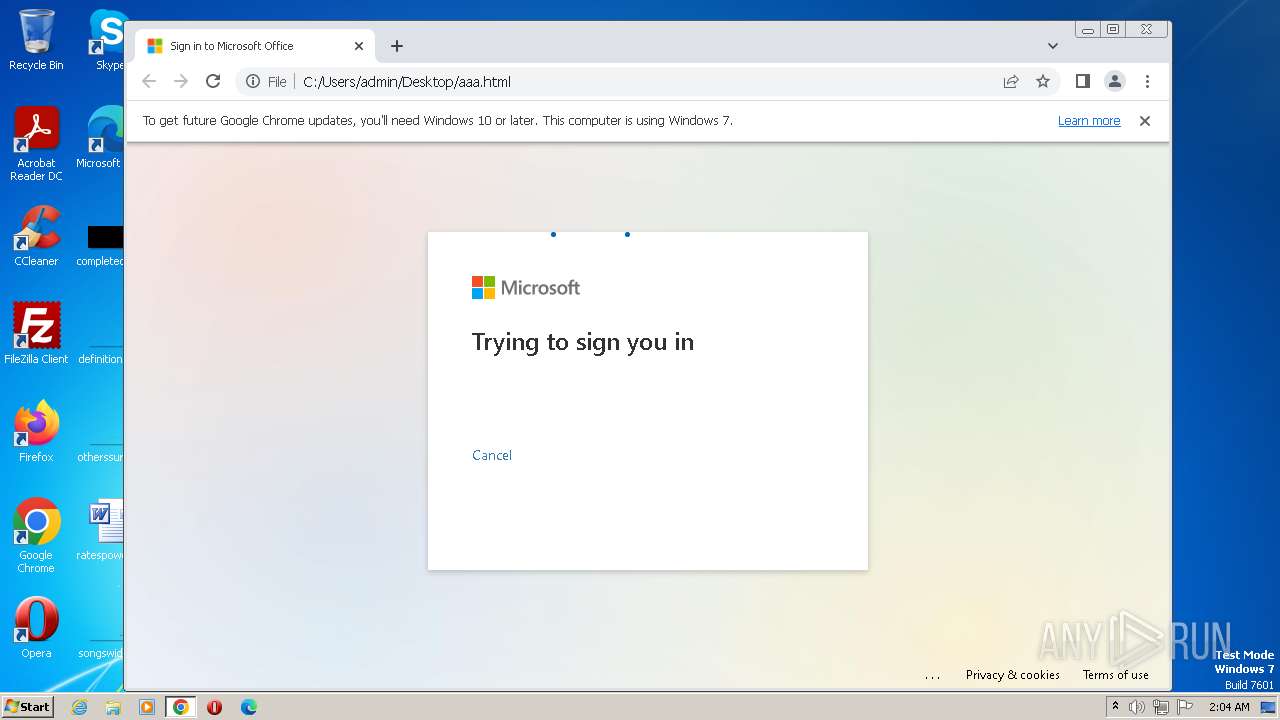Image resolution: width=1280 pixels, height=720 pixels.
Task: Open Learn more link in update notice
Action: tap(1089, 121)
